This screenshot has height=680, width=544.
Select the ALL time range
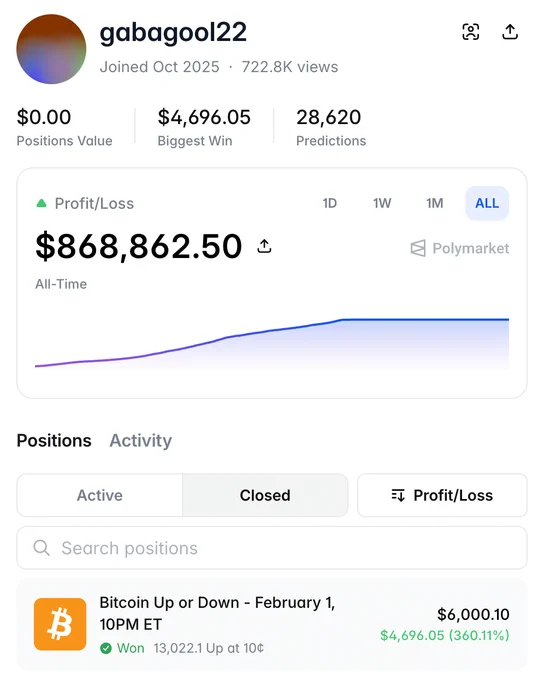click(487, 203)
